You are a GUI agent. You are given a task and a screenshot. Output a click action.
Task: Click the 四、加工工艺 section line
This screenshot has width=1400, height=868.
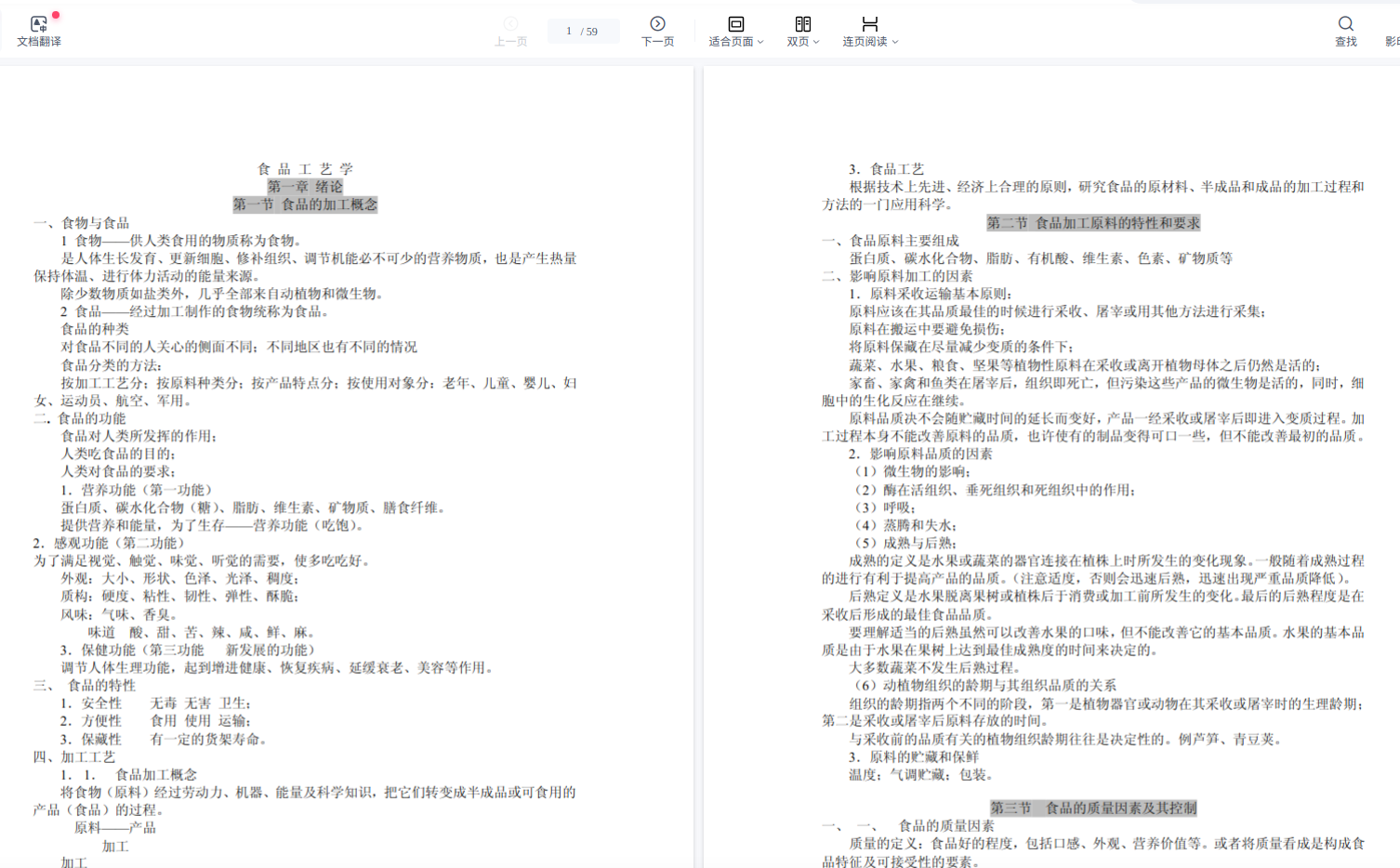(74, 756)
